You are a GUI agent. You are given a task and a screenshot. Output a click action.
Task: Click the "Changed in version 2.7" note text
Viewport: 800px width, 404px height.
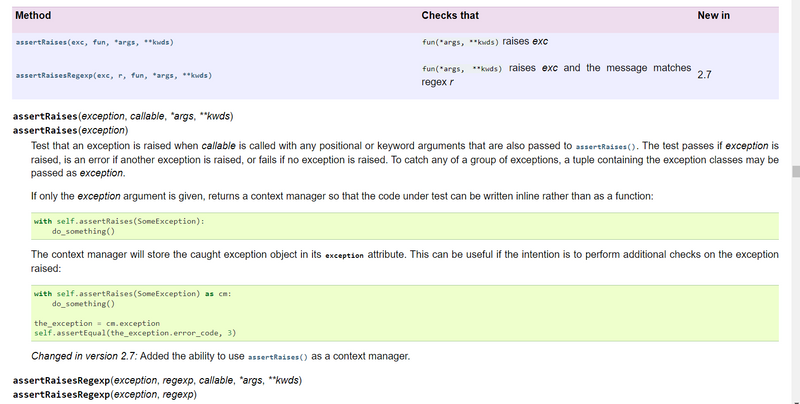85,356
